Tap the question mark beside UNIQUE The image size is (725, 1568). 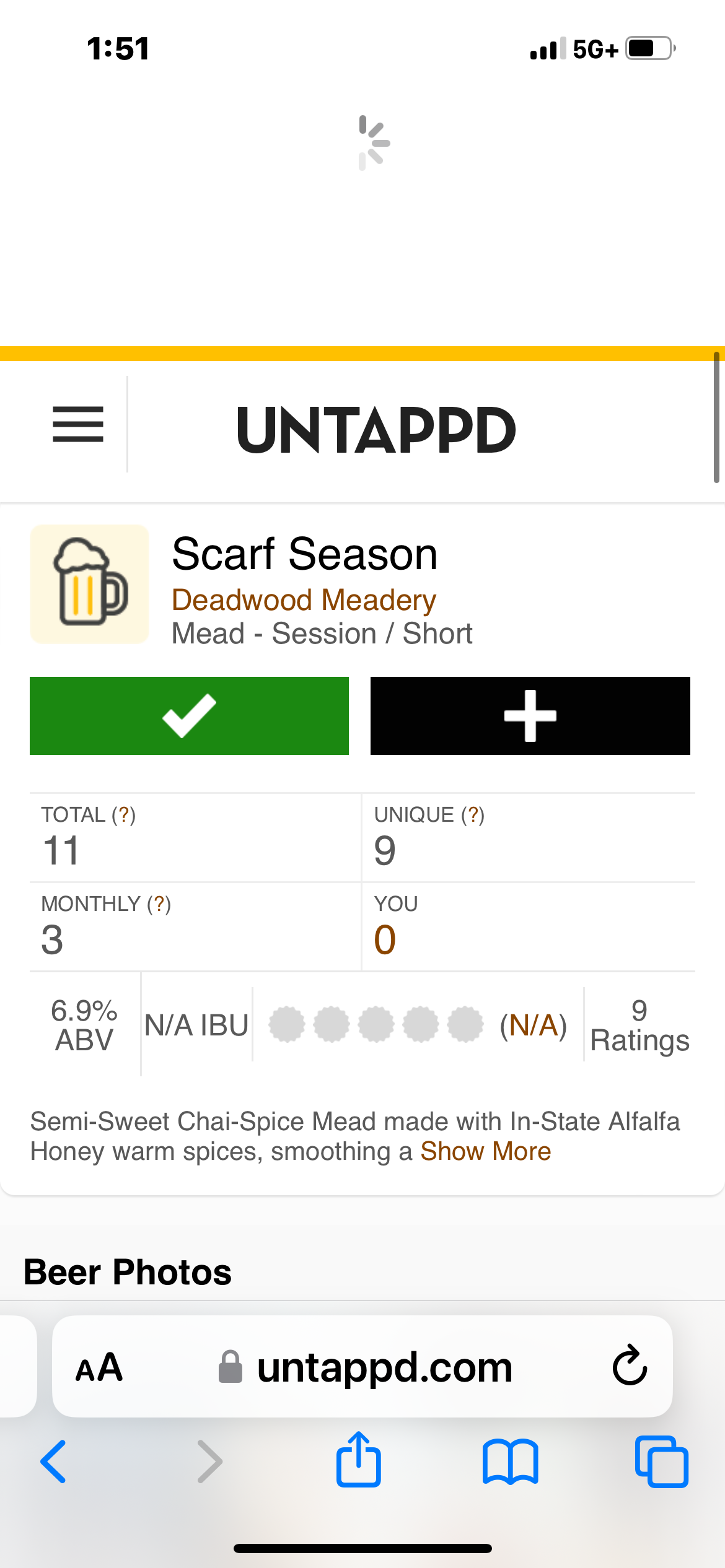473,815
